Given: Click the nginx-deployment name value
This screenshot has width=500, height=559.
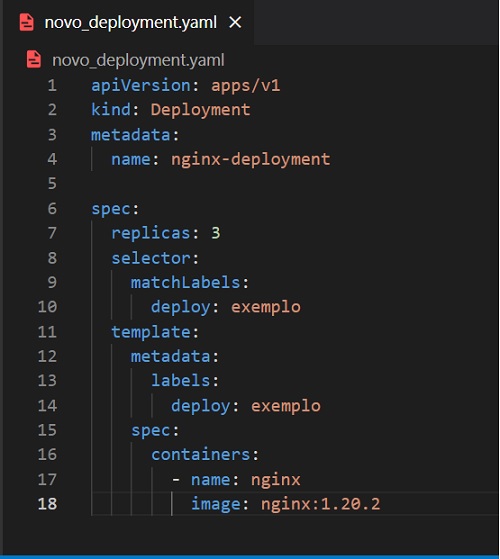Looking at the screenshot, I should pos(251,159).
